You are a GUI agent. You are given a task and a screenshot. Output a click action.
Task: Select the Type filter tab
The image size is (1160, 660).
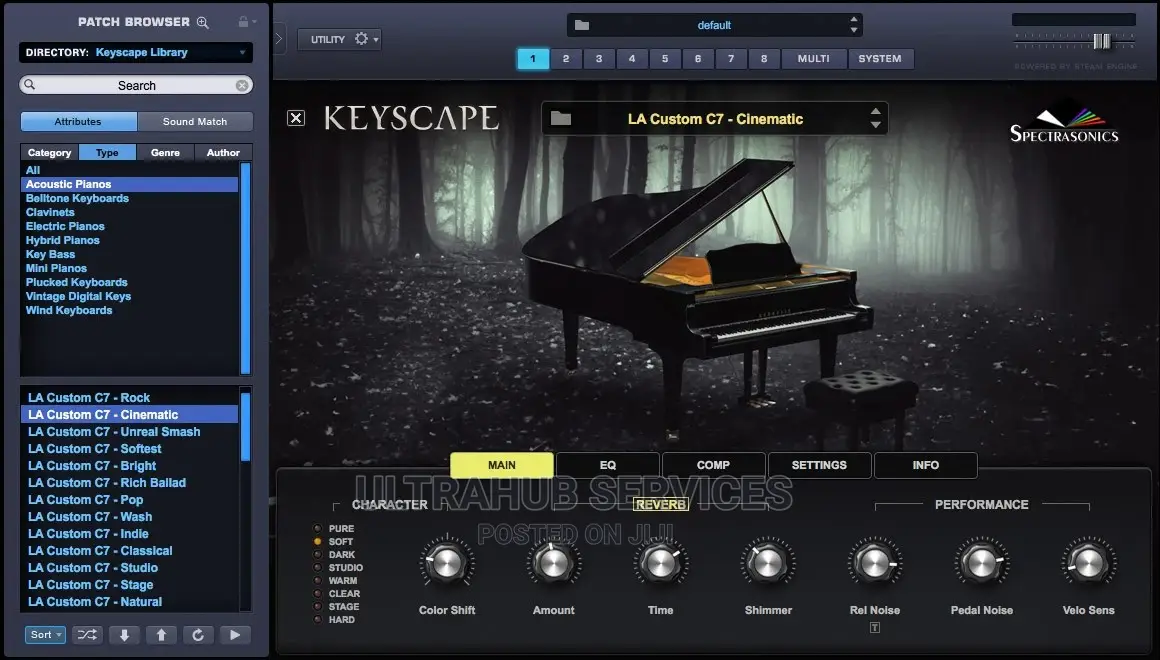[107, 152]
